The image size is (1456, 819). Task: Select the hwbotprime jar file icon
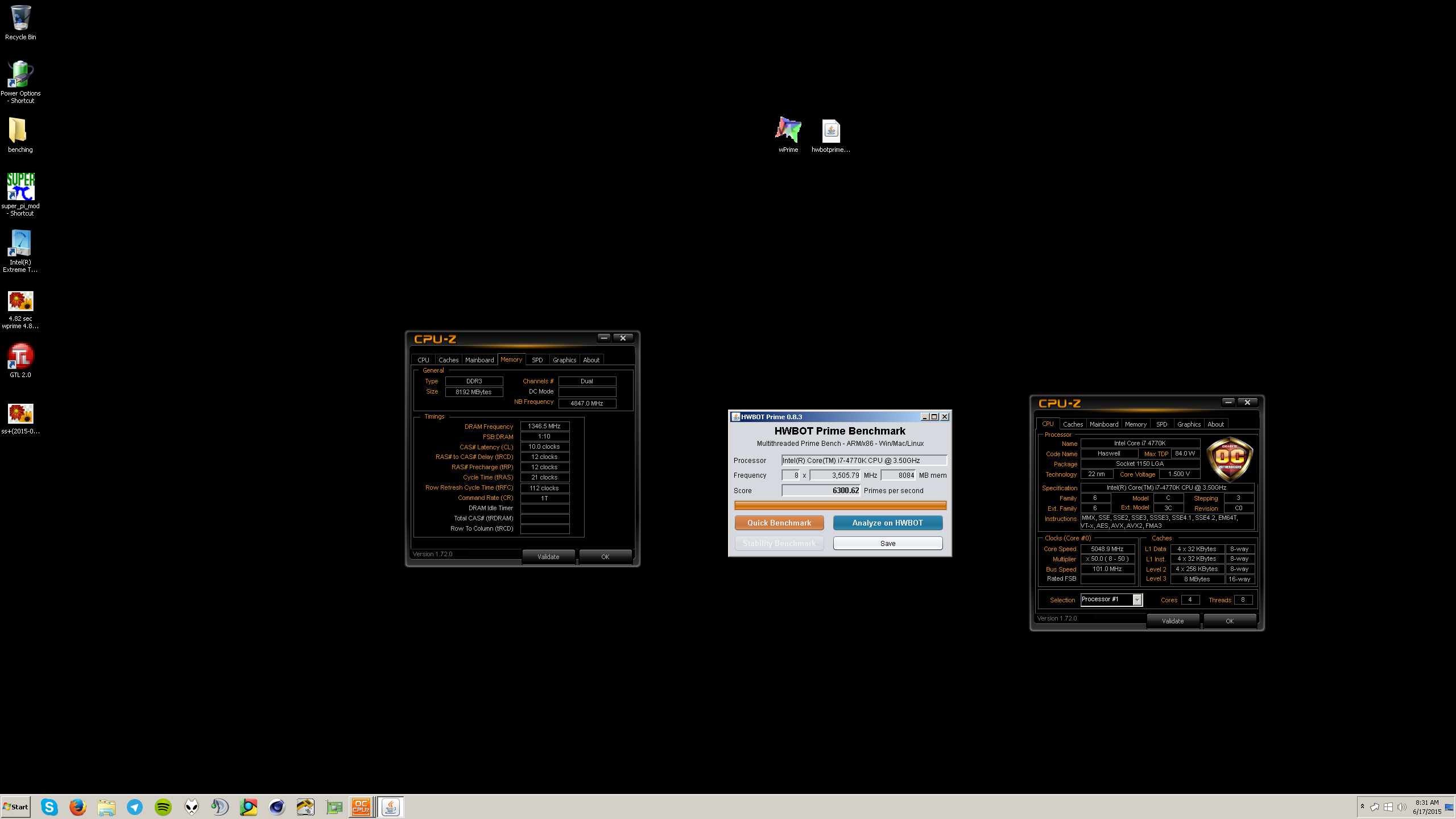pos(831,135)
